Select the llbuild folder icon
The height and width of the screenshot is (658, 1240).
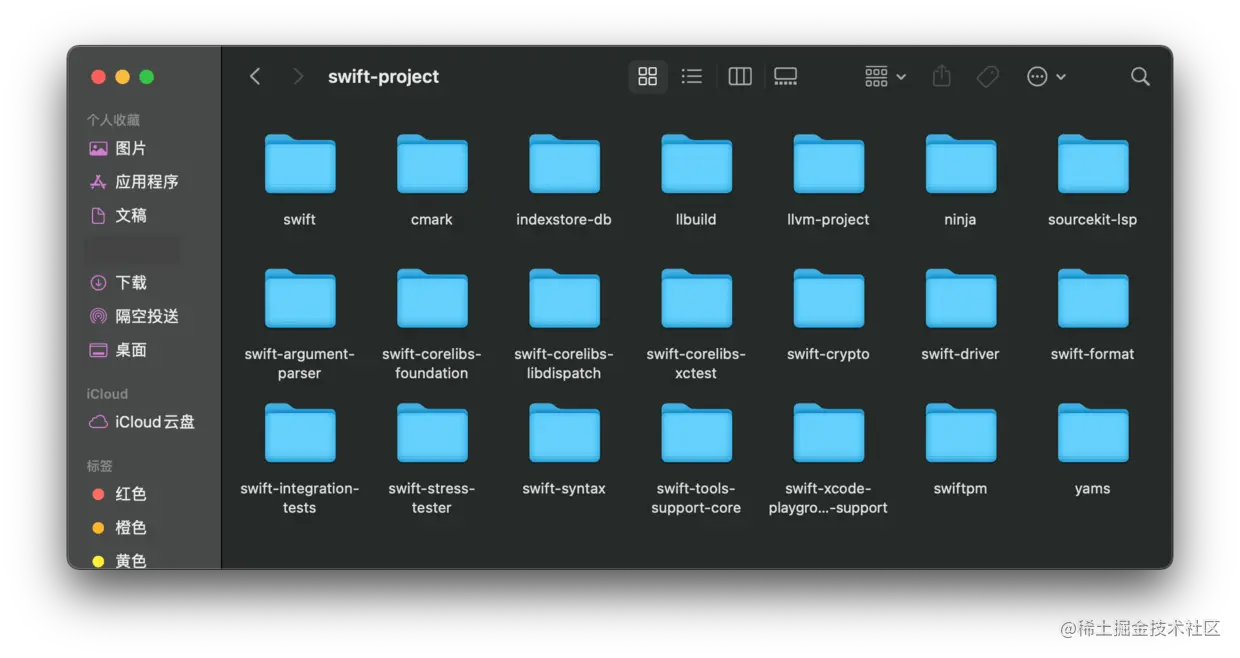pos(696,164)
